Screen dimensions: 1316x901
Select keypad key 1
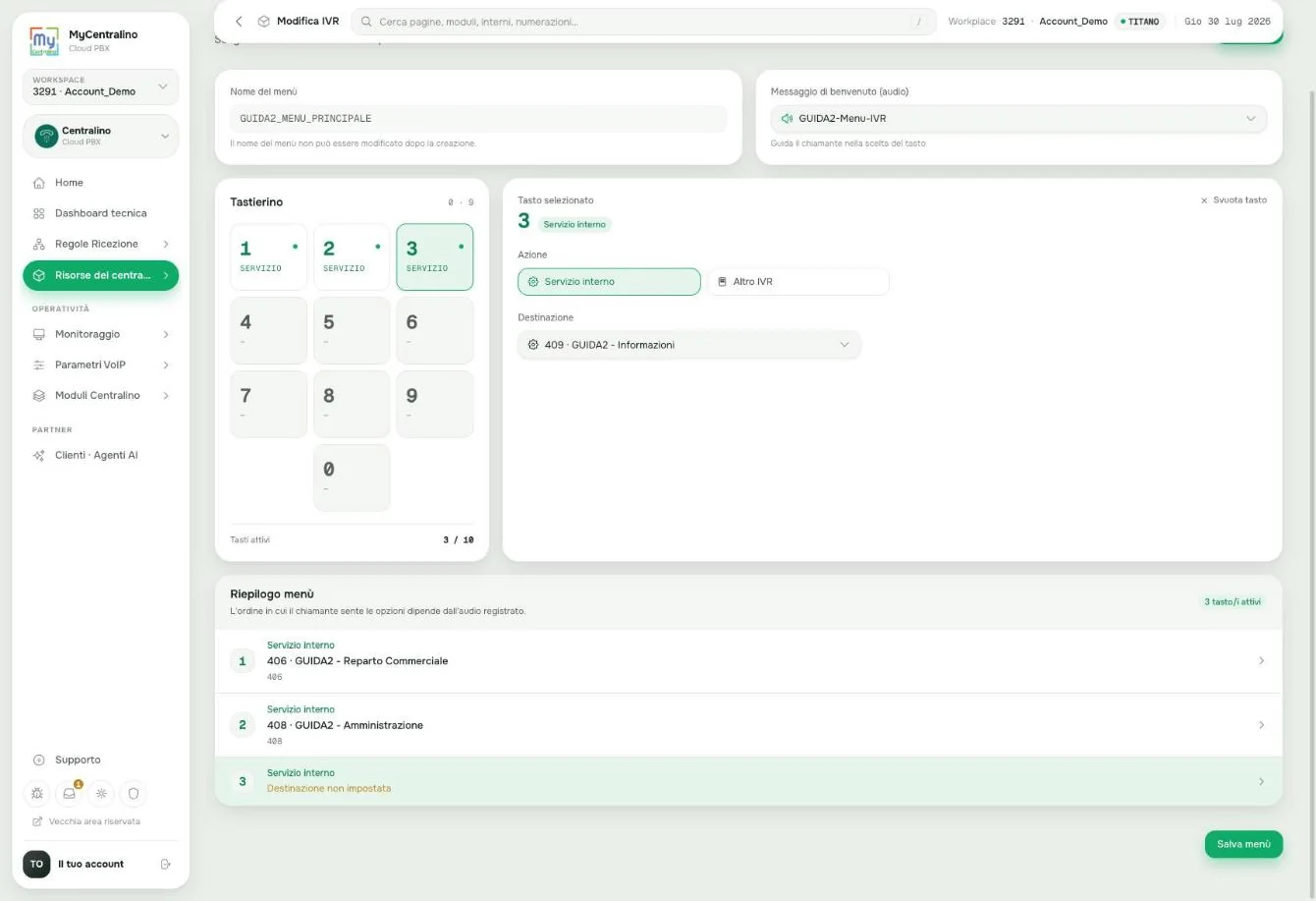(268, 257)
